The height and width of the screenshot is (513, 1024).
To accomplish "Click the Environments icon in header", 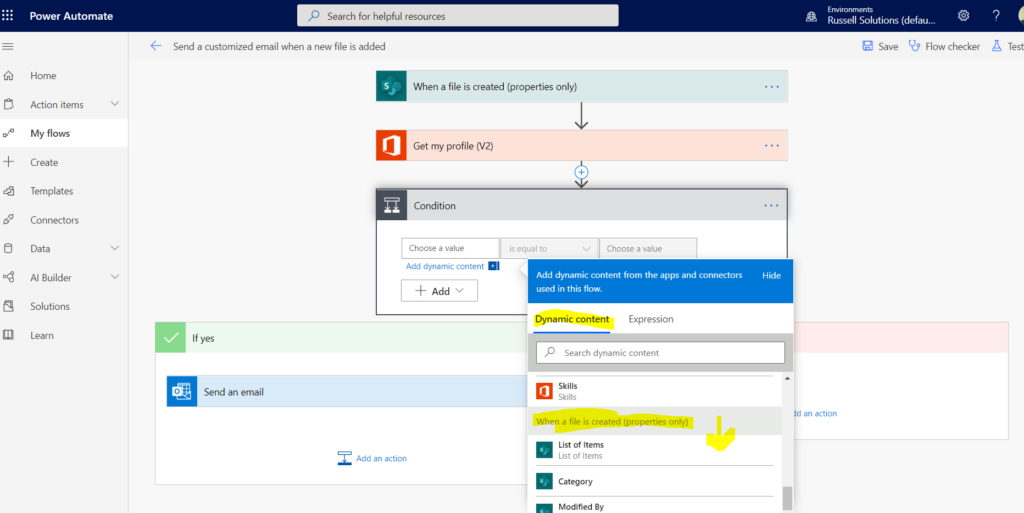I will click(812, 17).
